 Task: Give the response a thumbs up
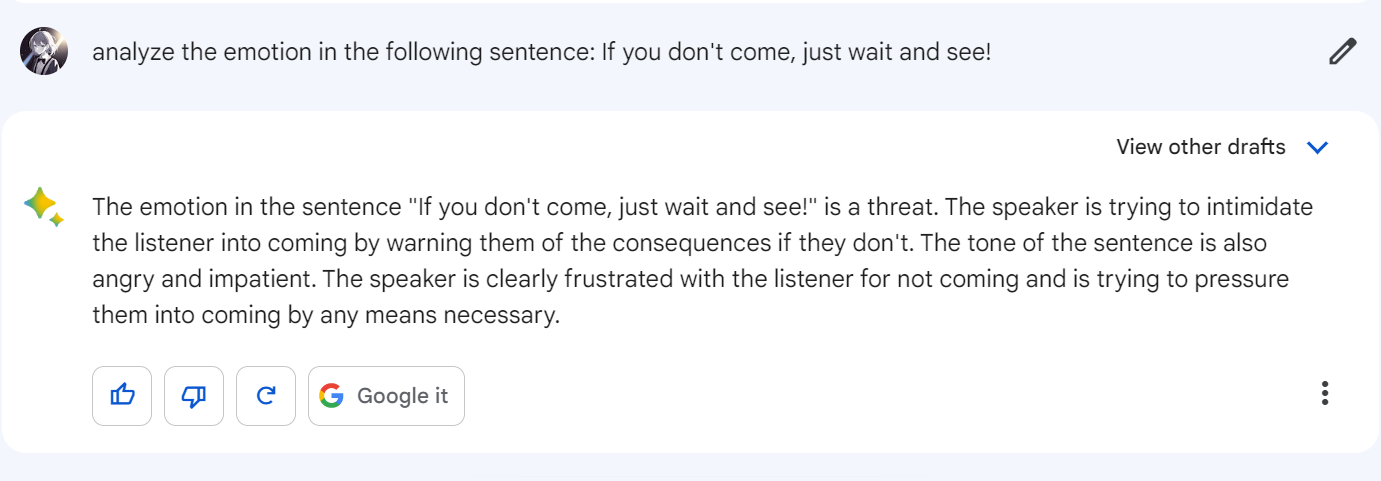tap(122, 396)
